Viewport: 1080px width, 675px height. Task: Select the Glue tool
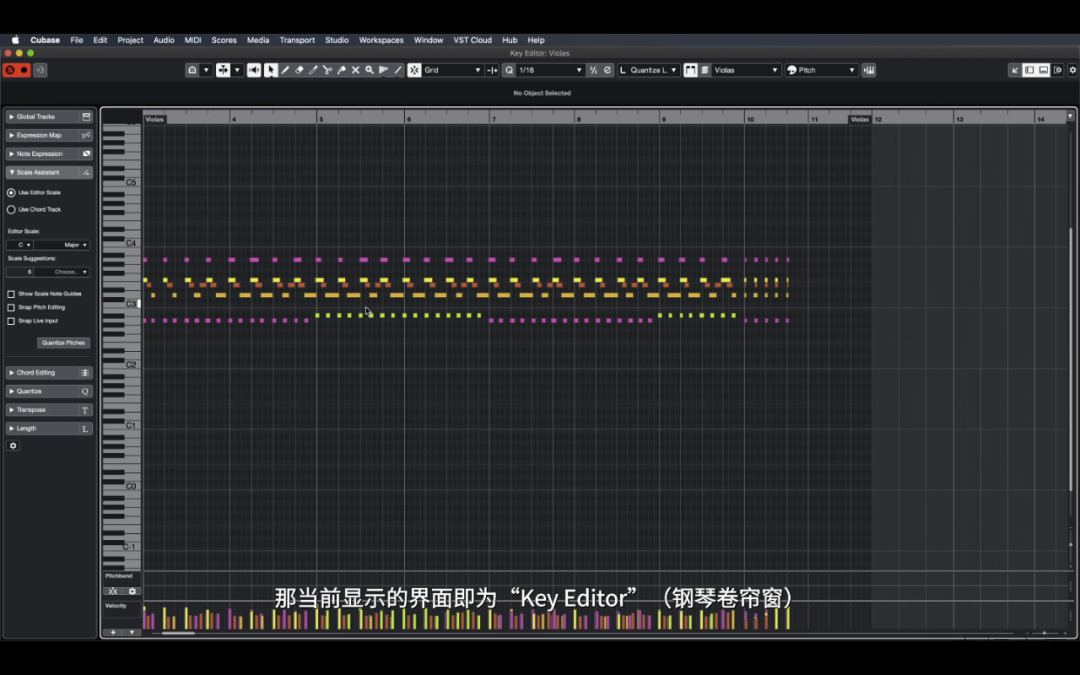[342, 70]
